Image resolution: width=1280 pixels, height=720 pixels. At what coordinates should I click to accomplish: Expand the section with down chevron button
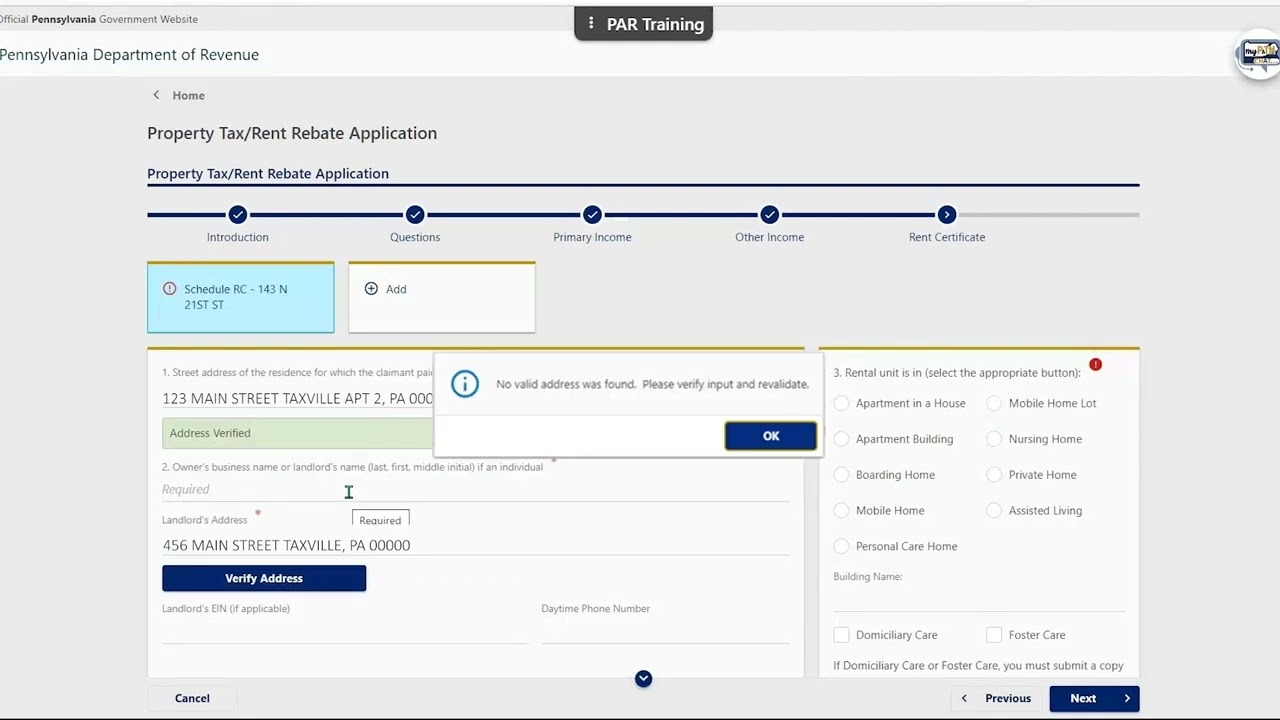(x=643, y=679)
